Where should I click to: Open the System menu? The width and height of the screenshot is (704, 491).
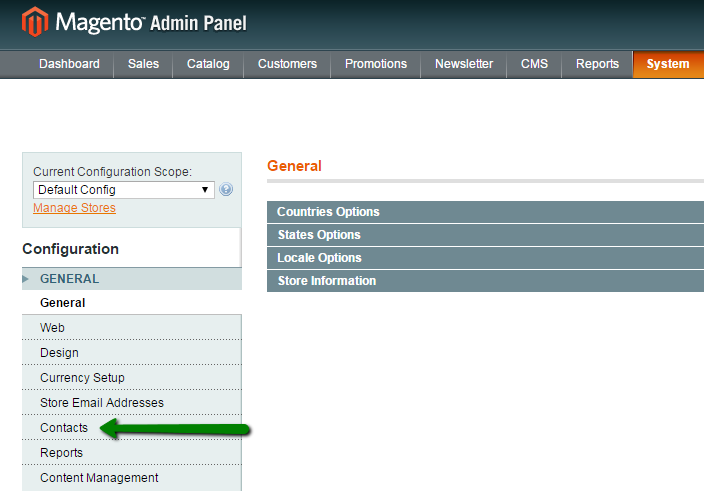668,64
